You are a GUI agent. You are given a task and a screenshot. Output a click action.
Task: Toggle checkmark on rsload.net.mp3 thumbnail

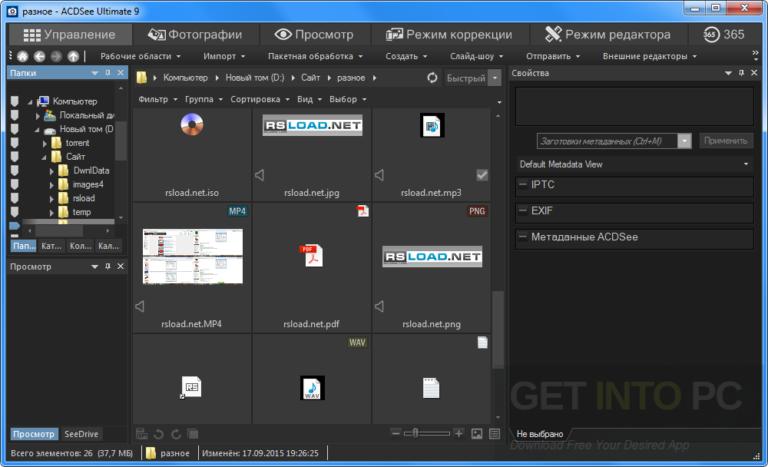(x=482, y=175)
